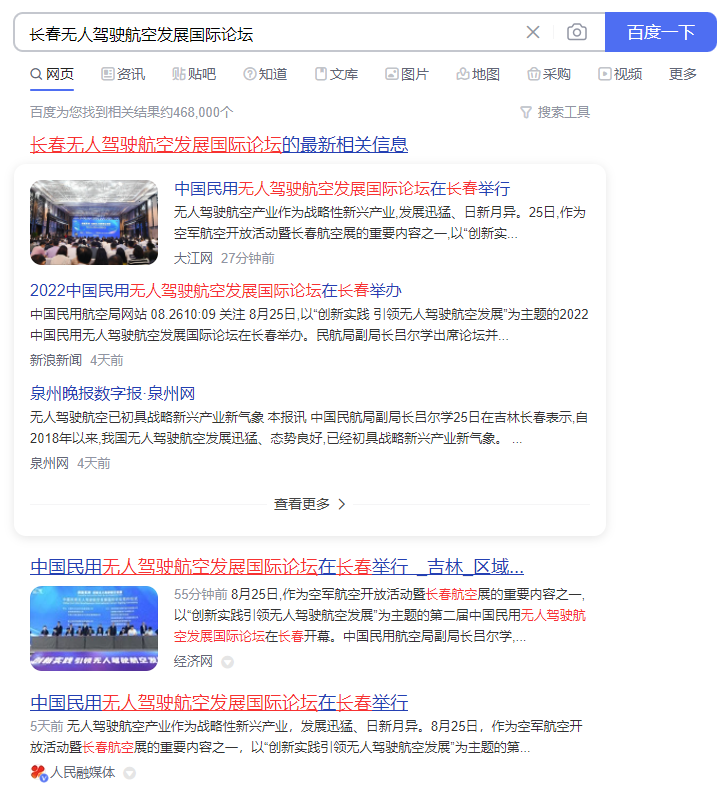The image size is (725, 790).
Task: Click the result count text 约468,000个
Action: click(x=131, y=112)
